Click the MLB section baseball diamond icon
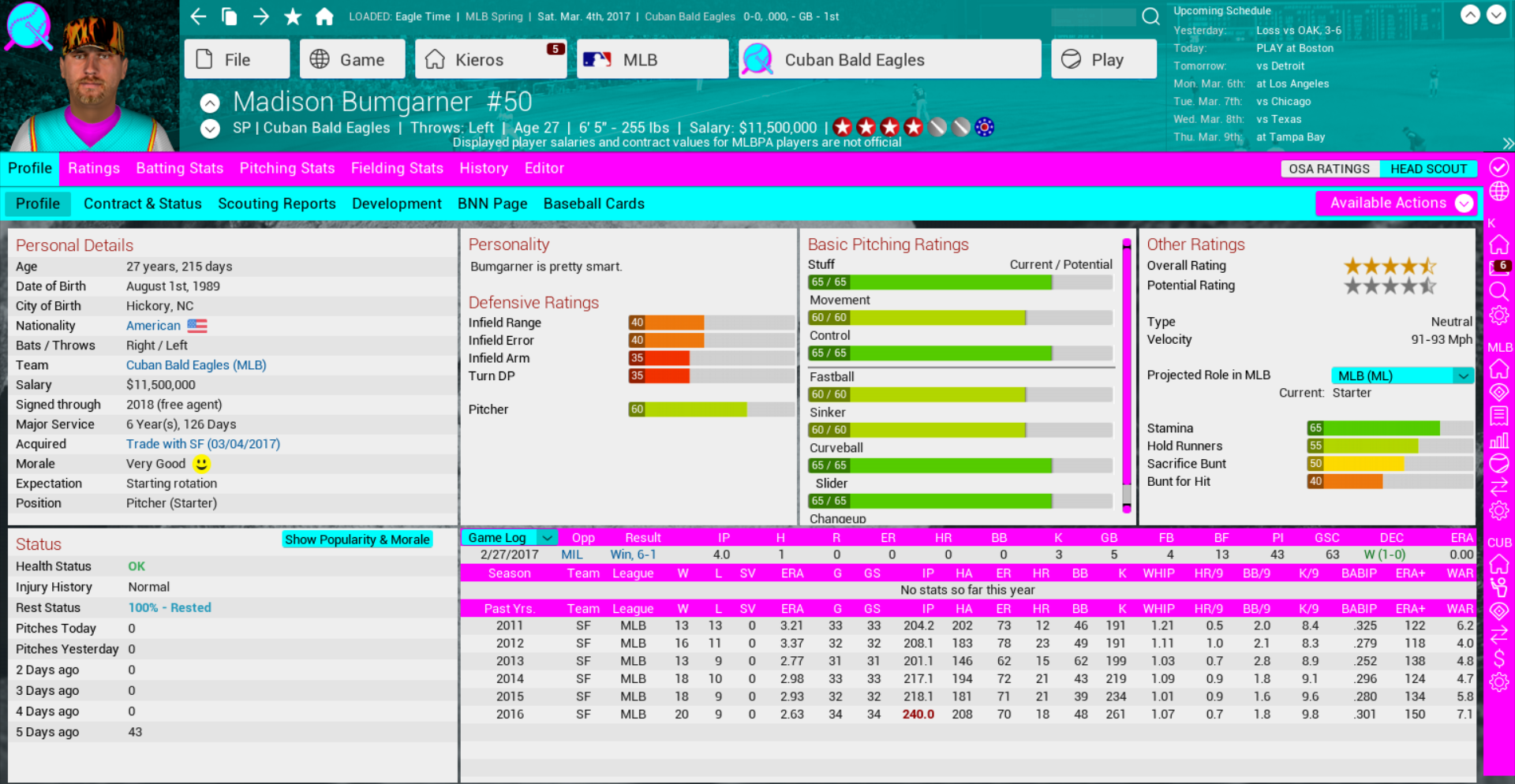The width and height of the screenshot is (1515, 784). click(1499, 392)
